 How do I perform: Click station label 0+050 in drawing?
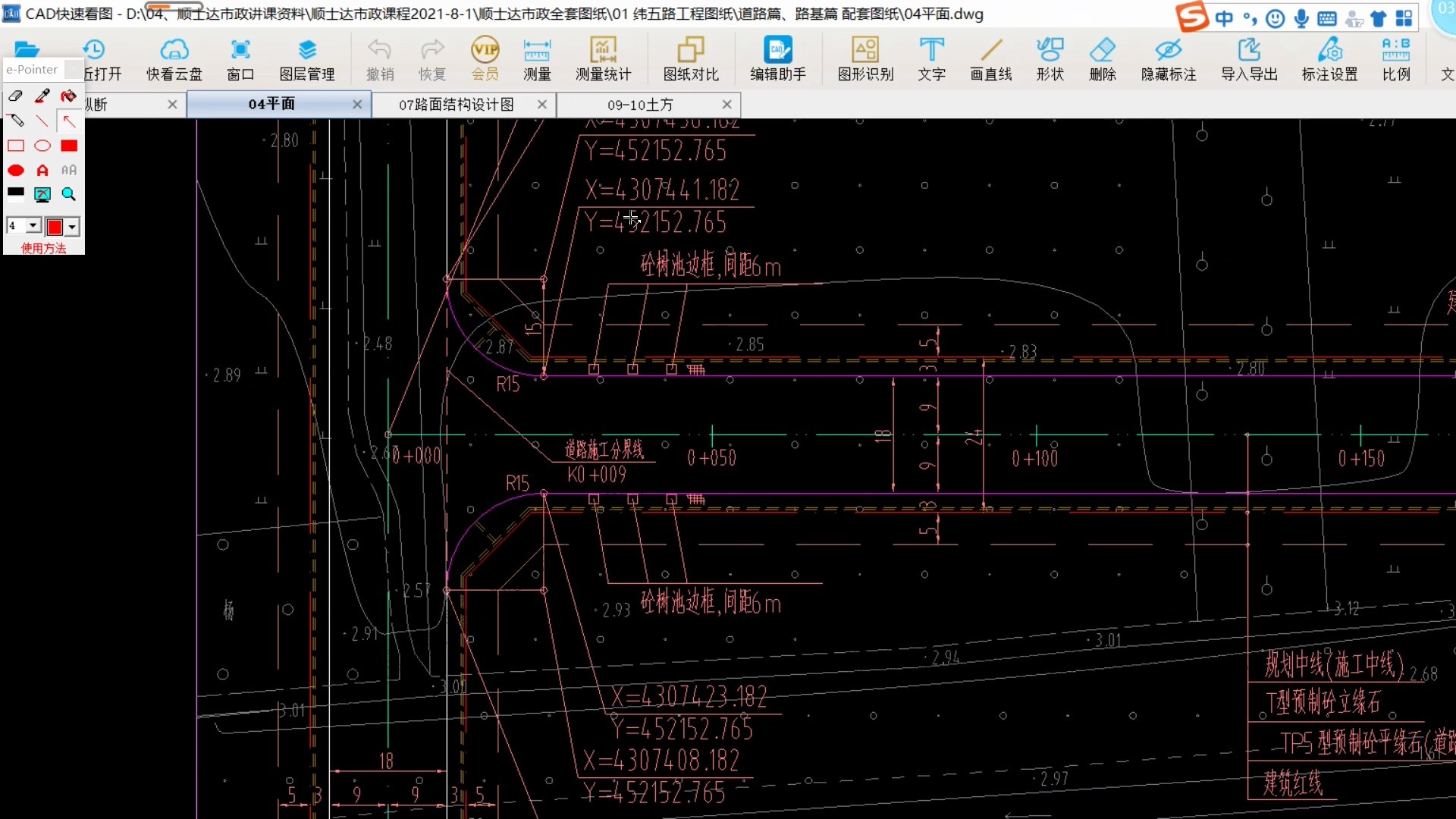(x=711, y=457)
